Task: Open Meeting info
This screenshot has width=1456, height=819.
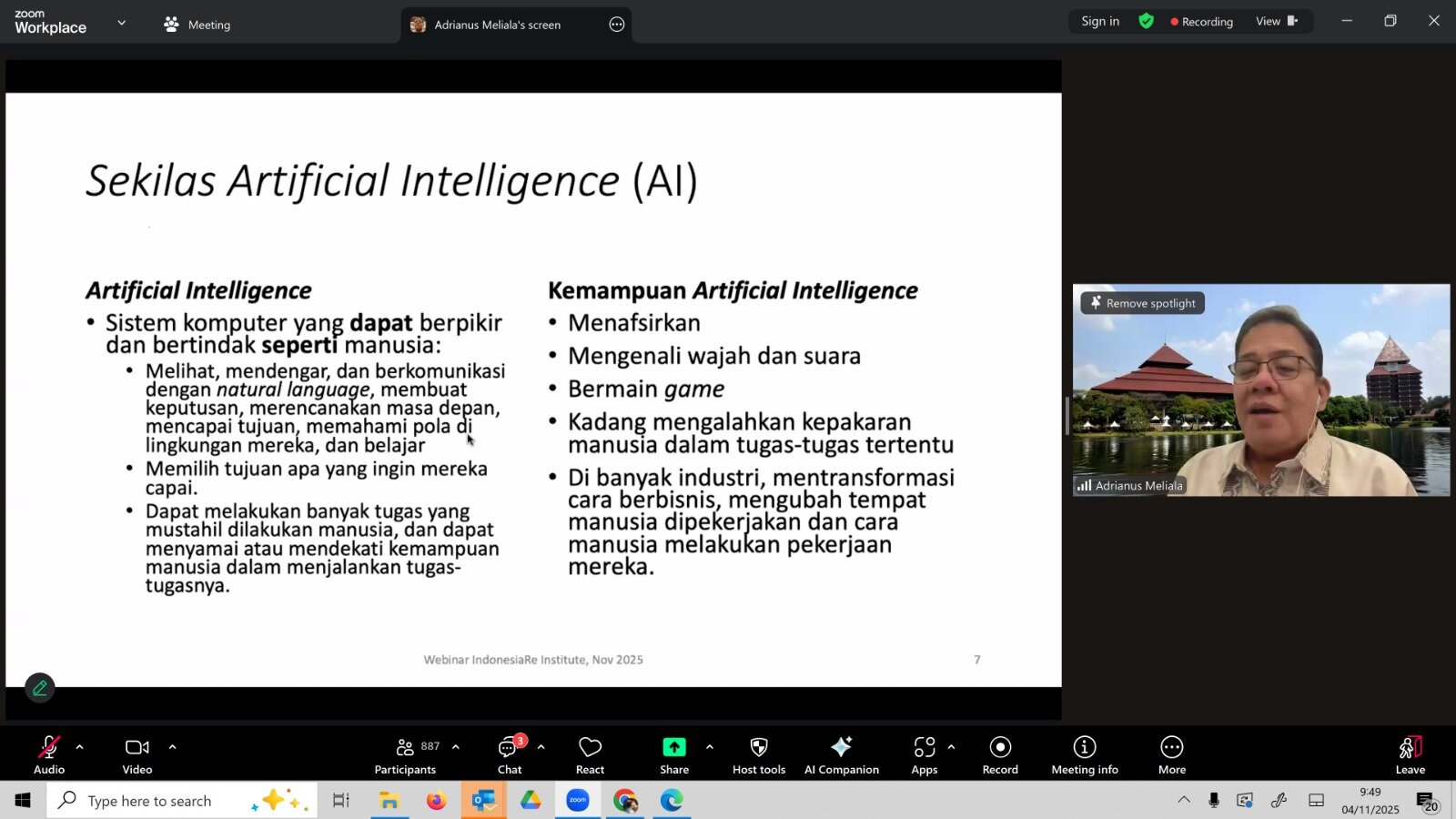Action: click(x=1084, y=753)
